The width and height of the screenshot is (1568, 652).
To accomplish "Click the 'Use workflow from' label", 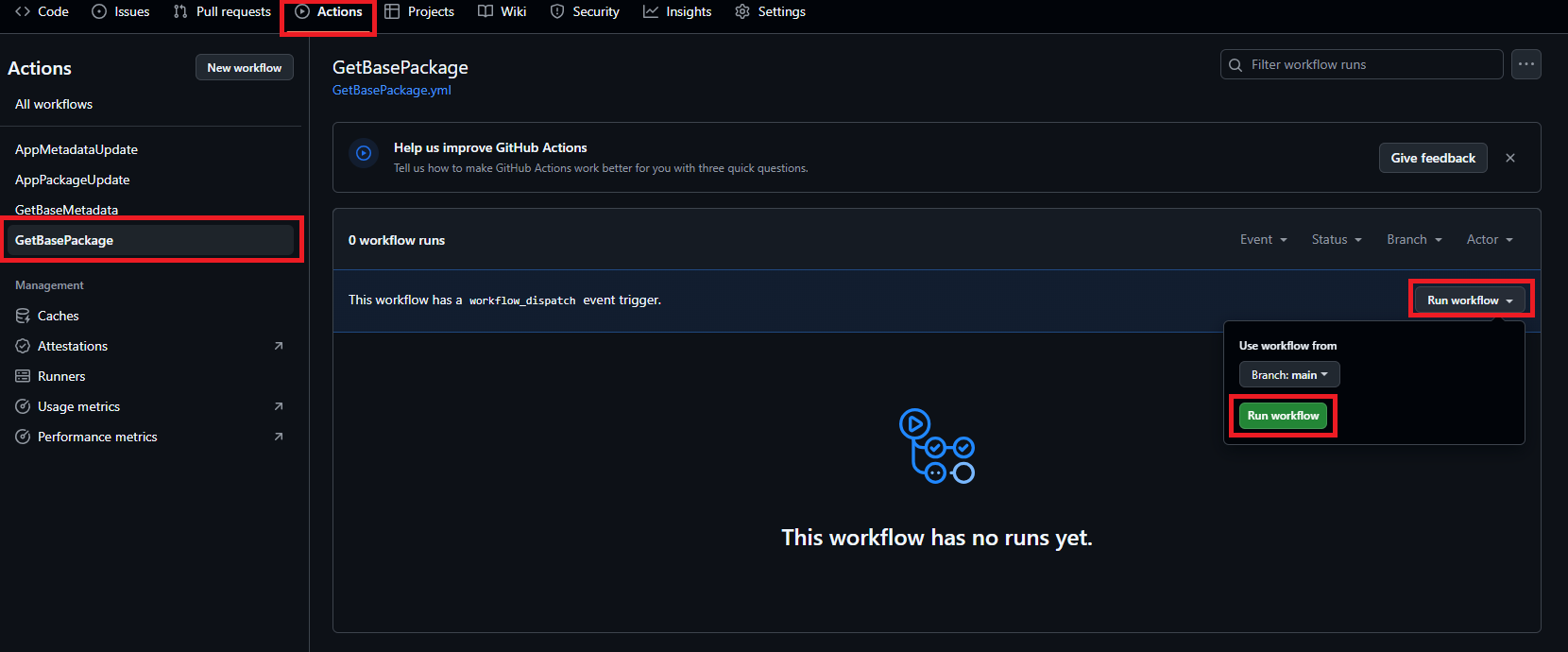I will pyautogui.click(x=1287, y=345).
